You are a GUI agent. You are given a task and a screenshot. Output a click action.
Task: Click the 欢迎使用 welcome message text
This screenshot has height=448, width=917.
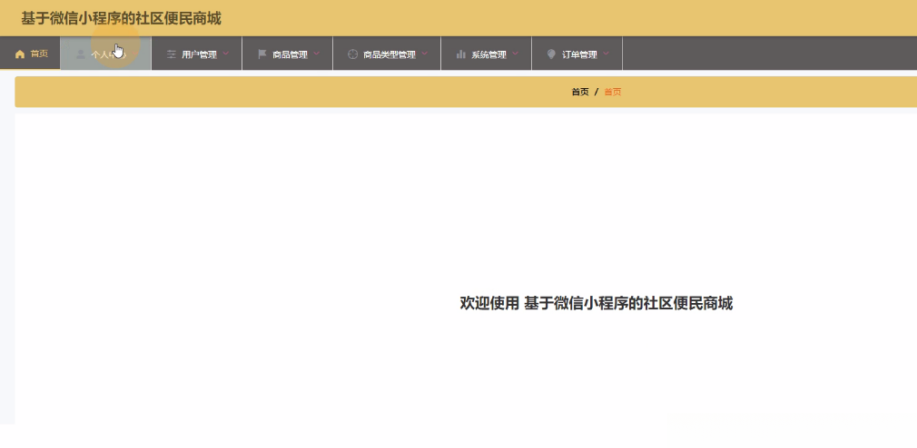point(596,303)
